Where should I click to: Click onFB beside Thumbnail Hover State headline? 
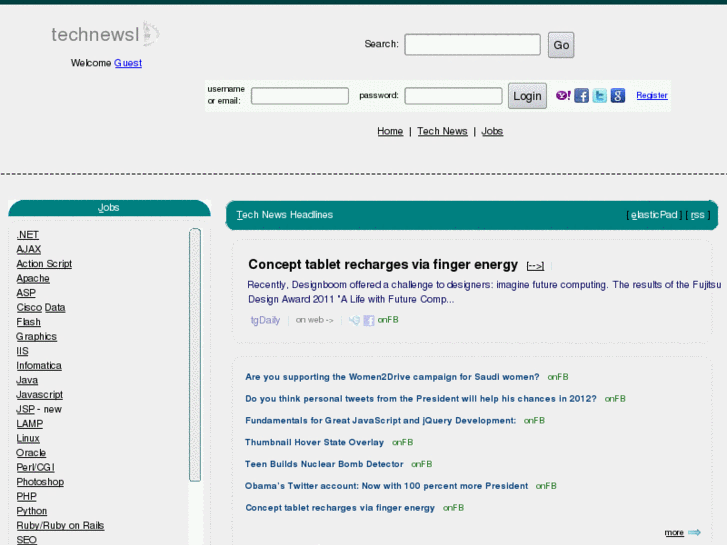(x=402, y=442)
